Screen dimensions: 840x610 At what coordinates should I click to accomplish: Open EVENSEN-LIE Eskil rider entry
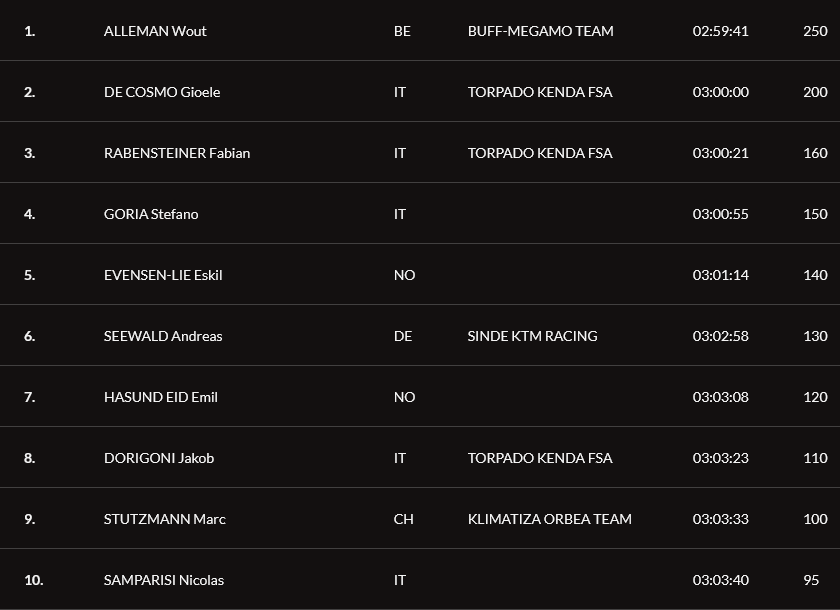click(163, 275)
